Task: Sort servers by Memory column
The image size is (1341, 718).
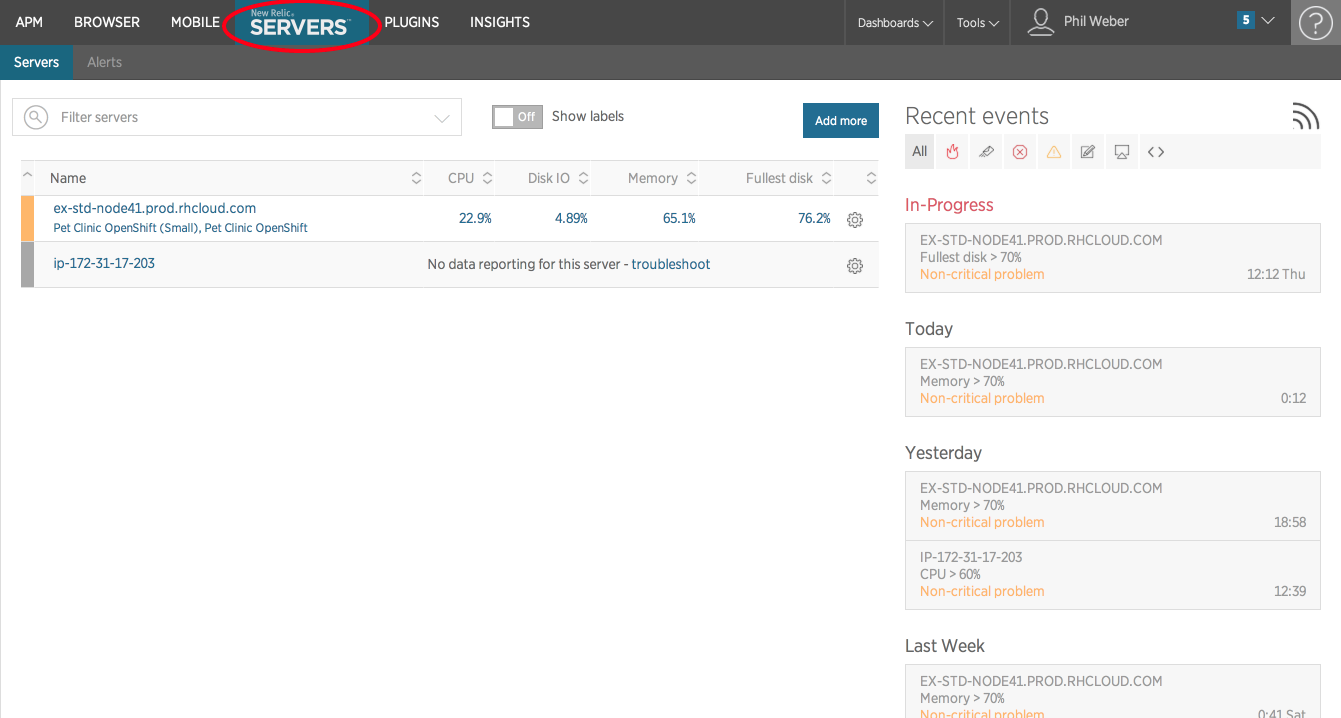Action: coord(662,178)
